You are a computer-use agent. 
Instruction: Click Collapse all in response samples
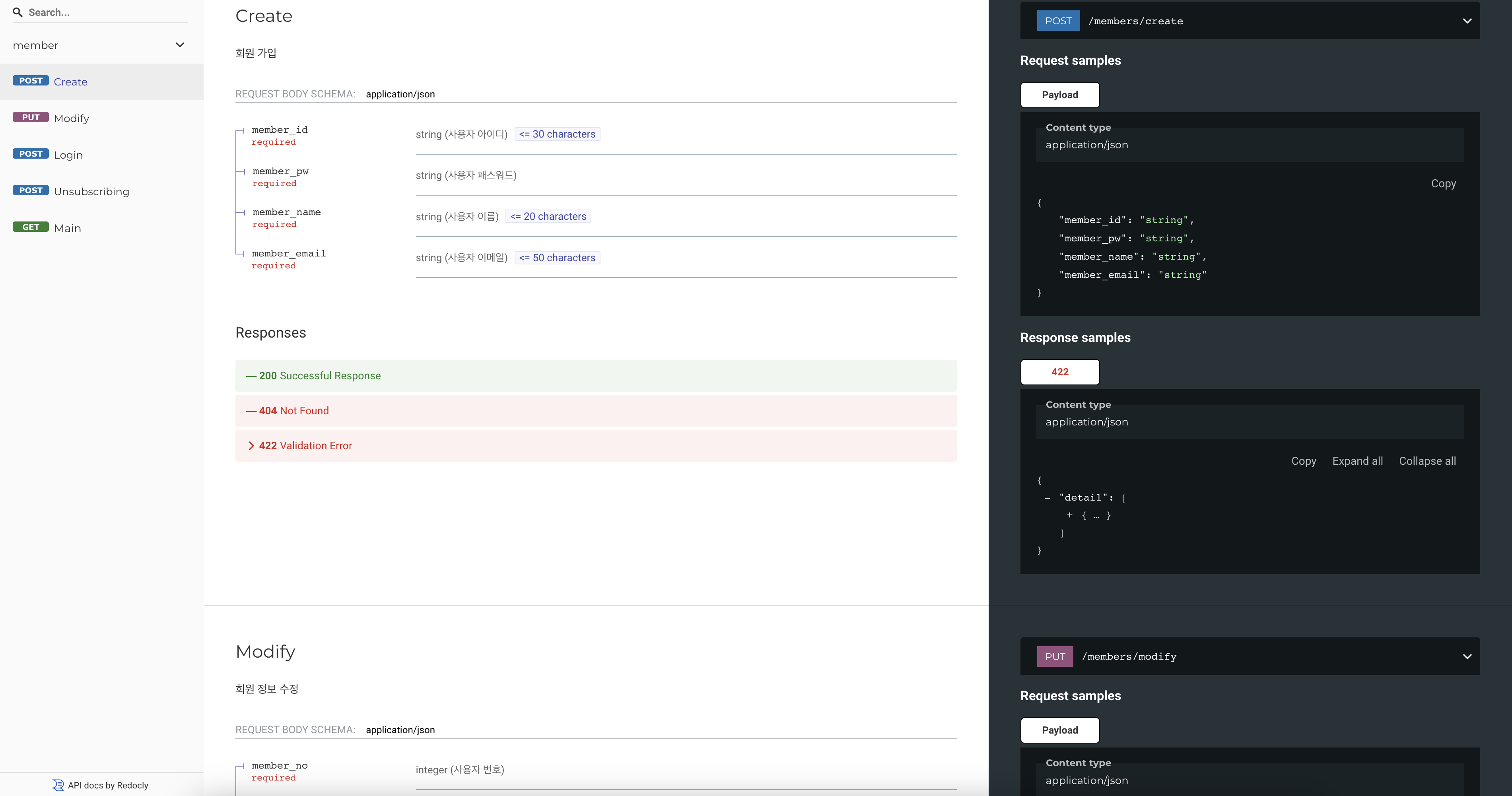pos(1427,461)
